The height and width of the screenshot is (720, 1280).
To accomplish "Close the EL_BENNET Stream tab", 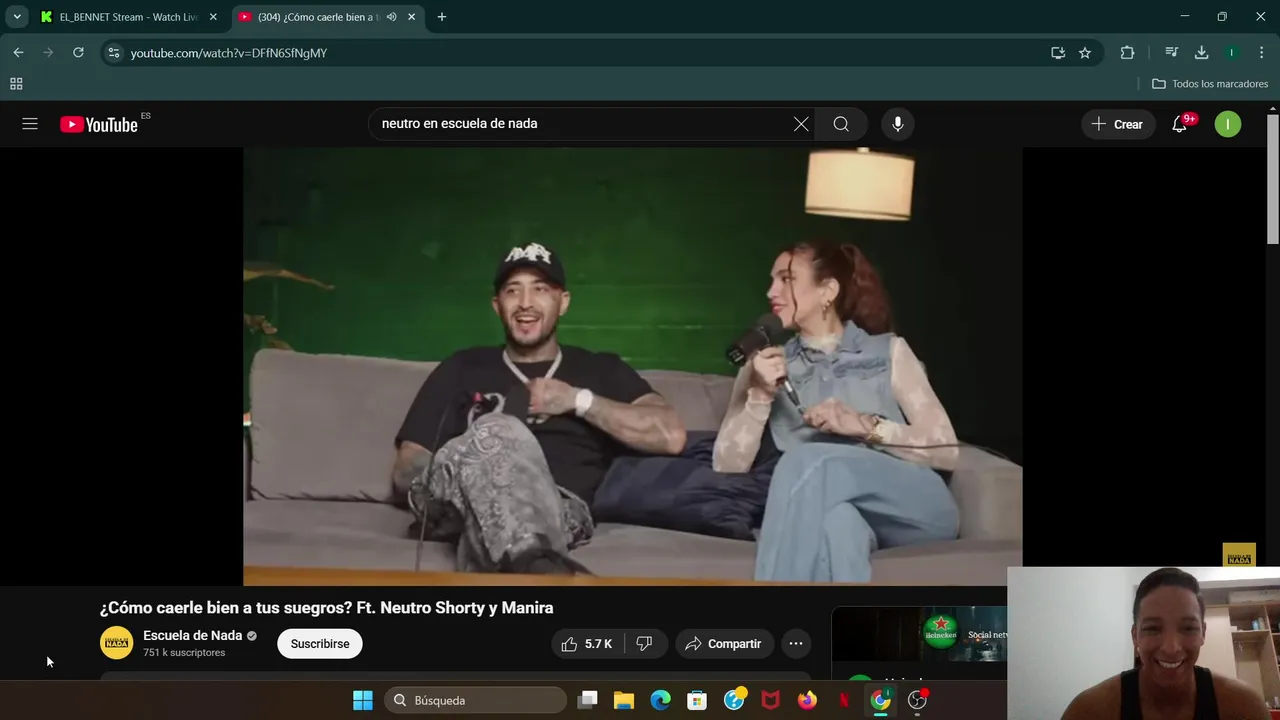I will 213,17.
